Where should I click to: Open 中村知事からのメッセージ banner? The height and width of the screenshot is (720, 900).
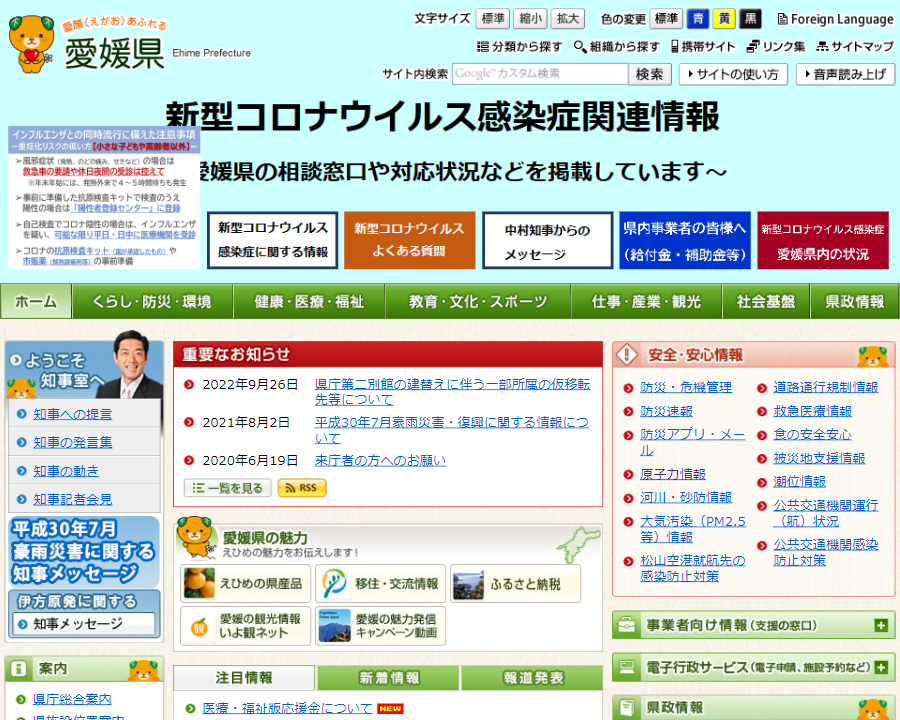(x=548, y=240)
